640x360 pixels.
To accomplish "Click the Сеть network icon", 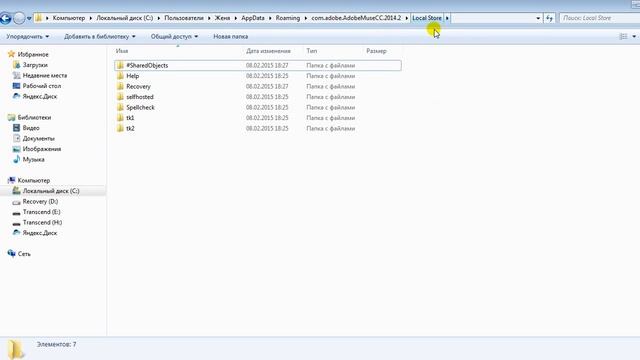I will click(11, 253).
